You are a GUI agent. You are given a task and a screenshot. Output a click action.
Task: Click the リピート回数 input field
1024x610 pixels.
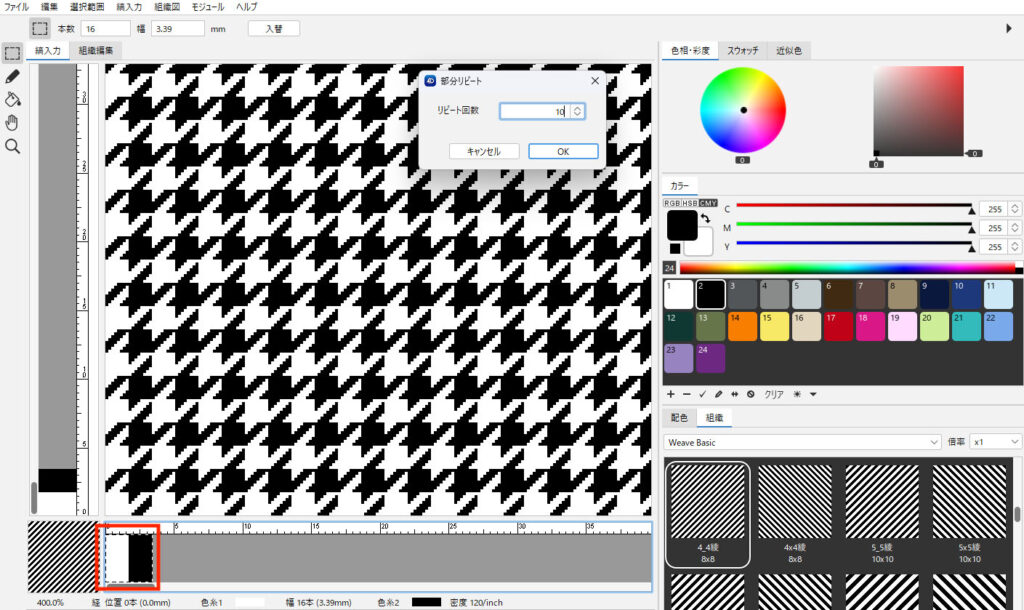(x=534, y=112)
